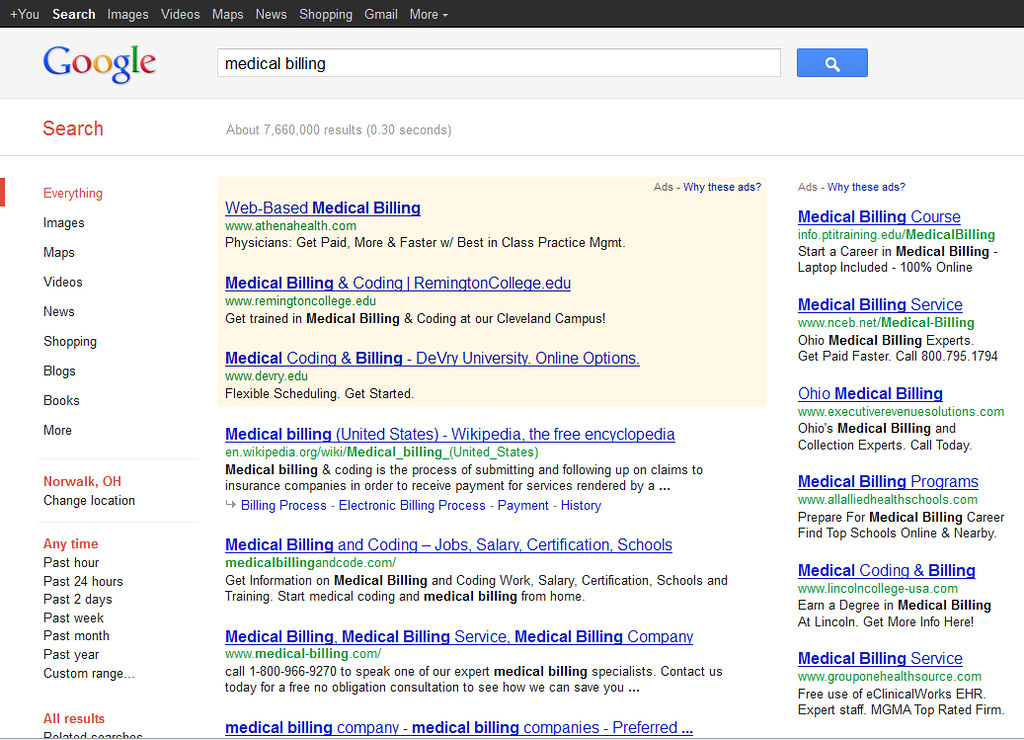Viewport: 1024px width, 740px height.
Task: Open Electronic Billing Process sublink
Action: pos(412,506)
